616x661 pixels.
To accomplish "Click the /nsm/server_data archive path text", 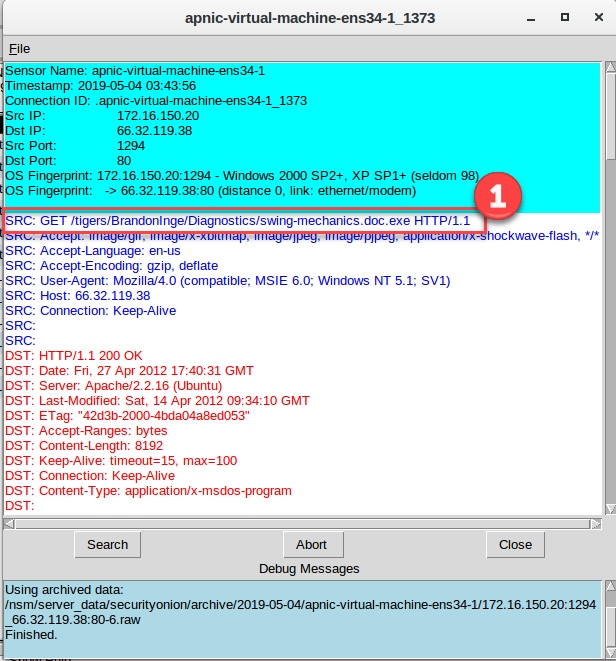I will pos(301,612).
